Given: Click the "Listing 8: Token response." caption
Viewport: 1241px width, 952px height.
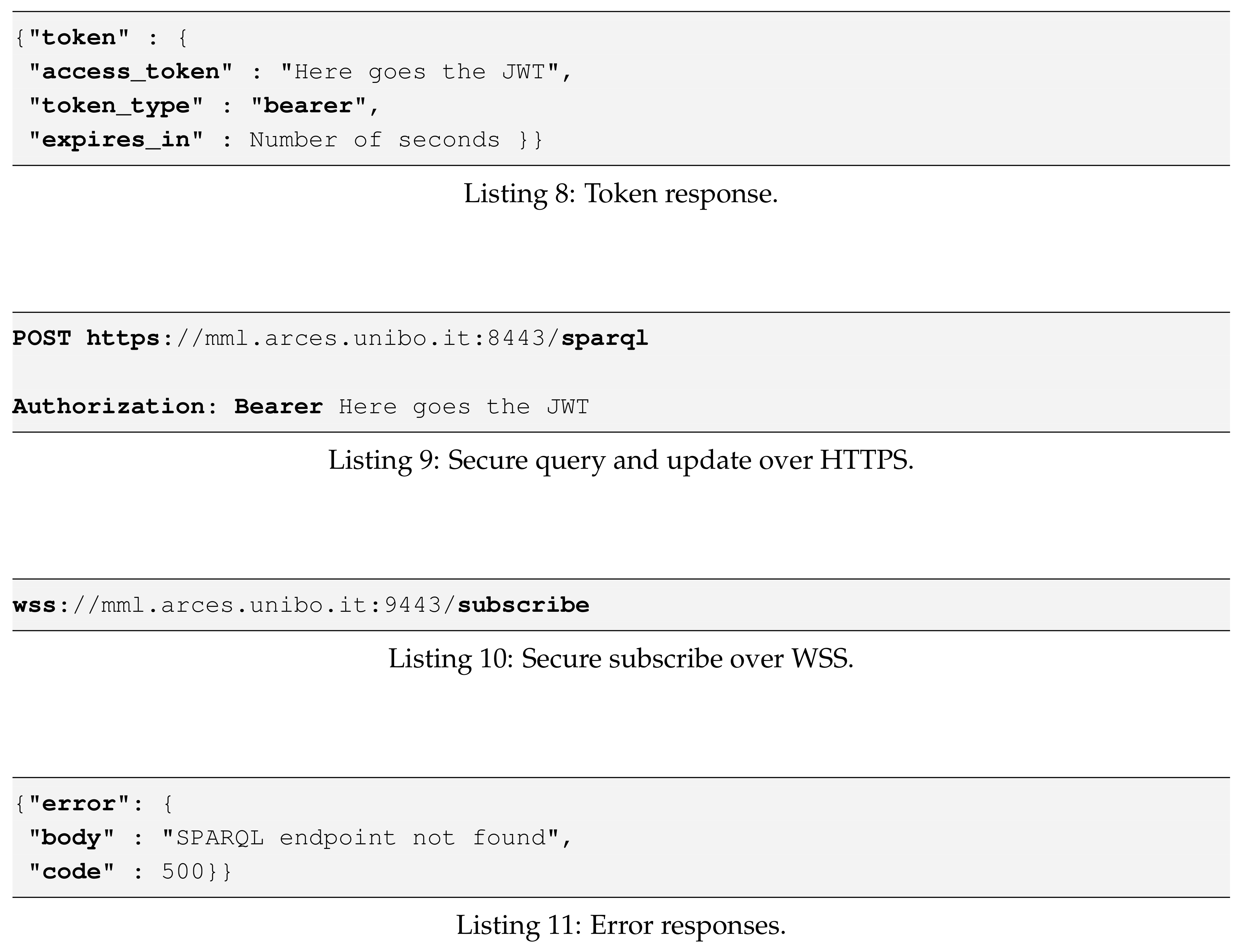Looking at the screenshot, I should pyautogui.click(x=620, y=194).
